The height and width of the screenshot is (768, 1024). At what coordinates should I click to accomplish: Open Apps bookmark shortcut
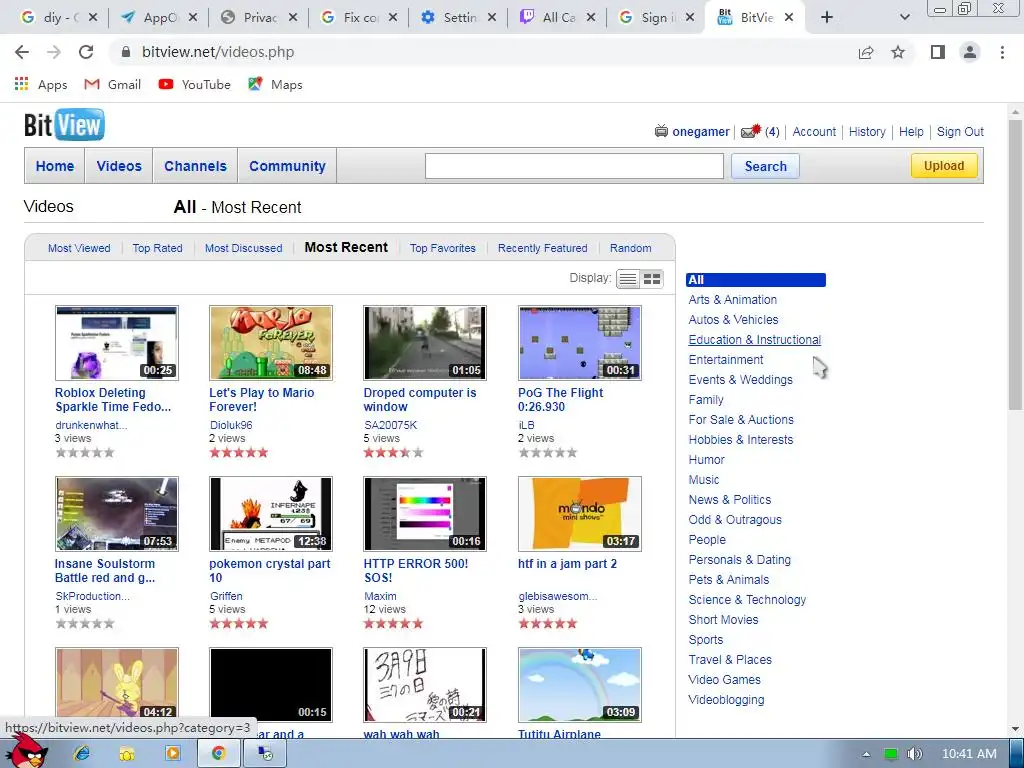pyautogui.click(x=40, y=84)
